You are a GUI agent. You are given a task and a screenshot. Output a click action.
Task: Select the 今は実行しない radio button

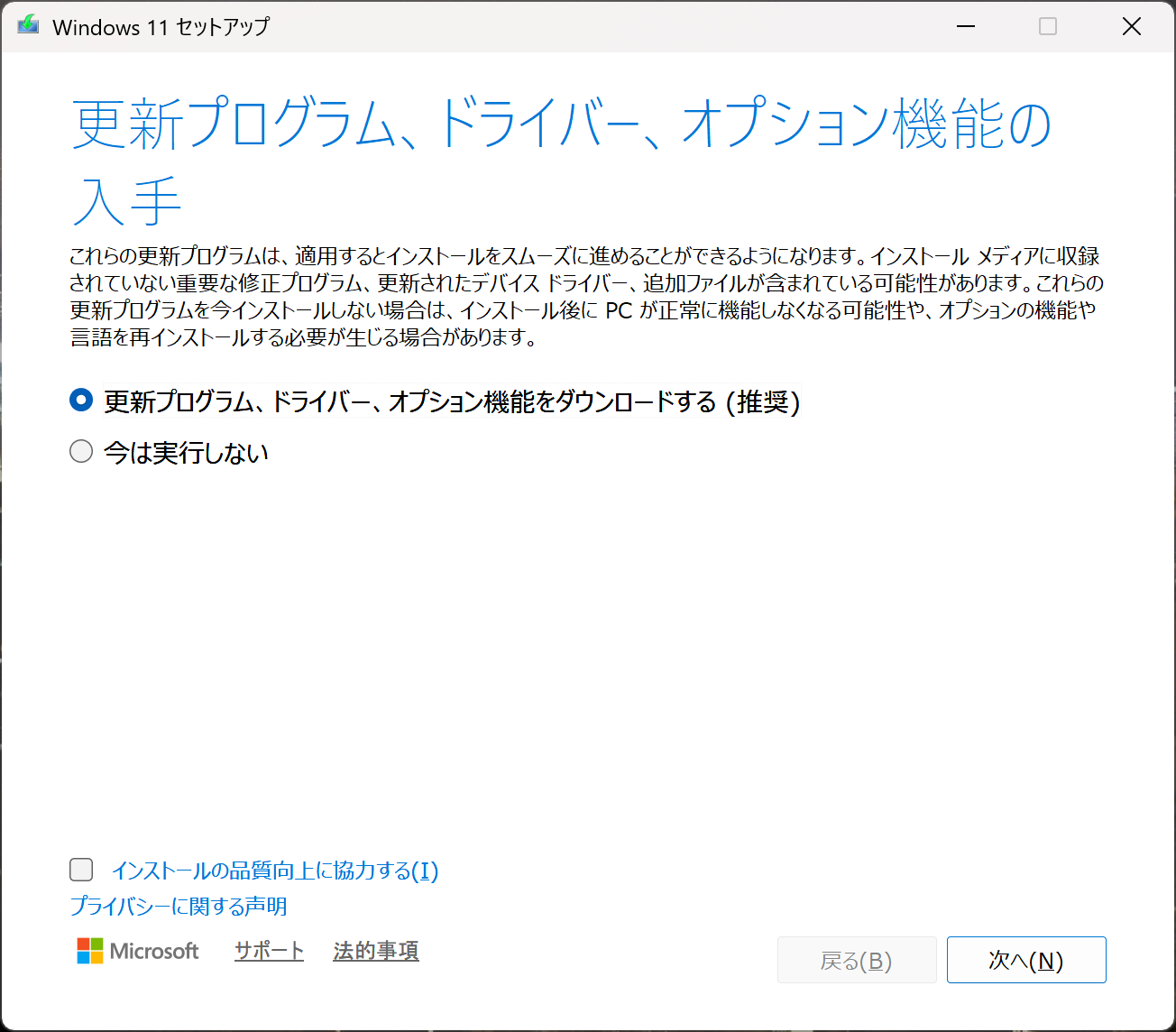(x=81, y=451)
